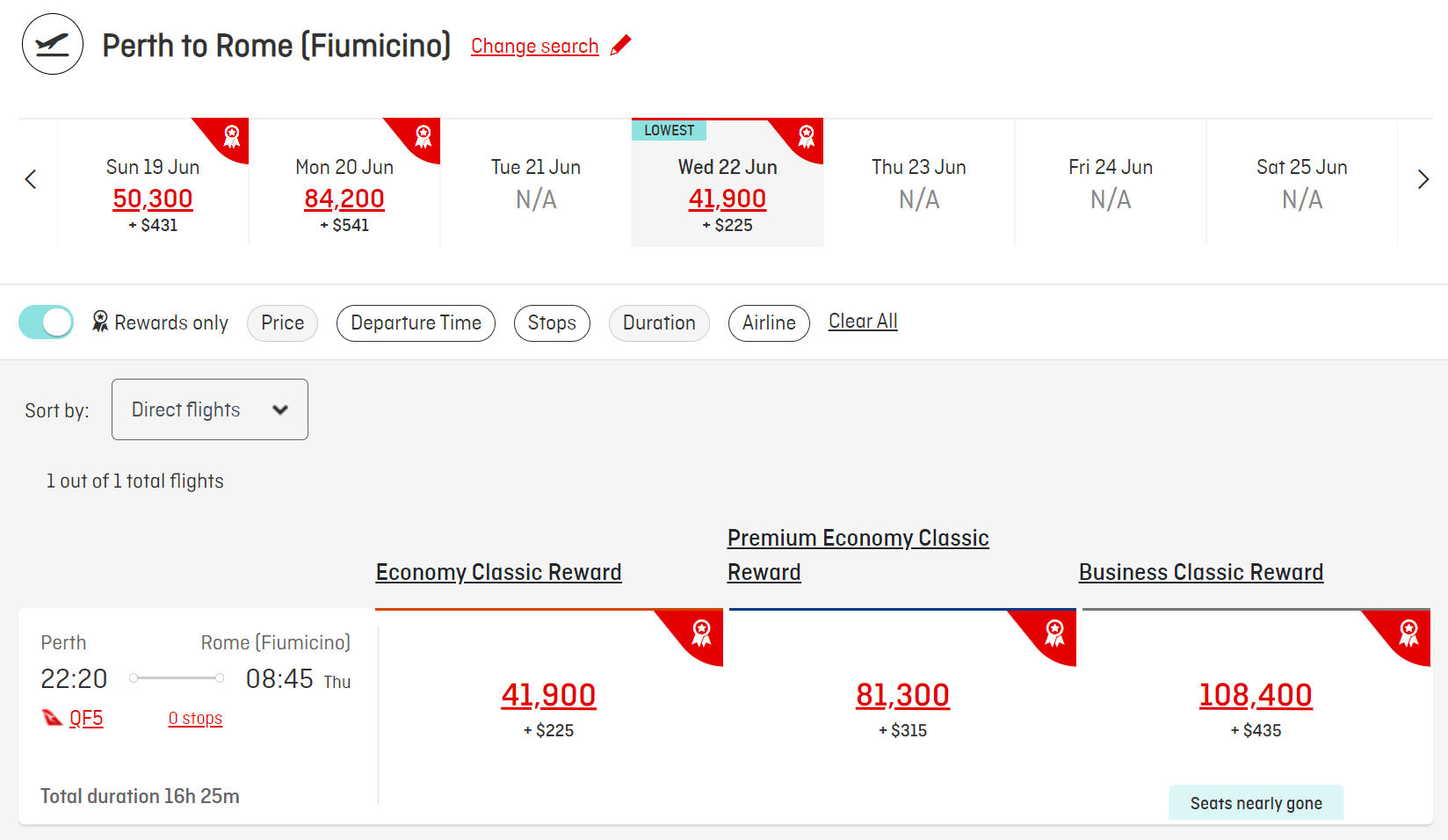Expand the Price filter options

pyautogui.click(x=282, y=323)
